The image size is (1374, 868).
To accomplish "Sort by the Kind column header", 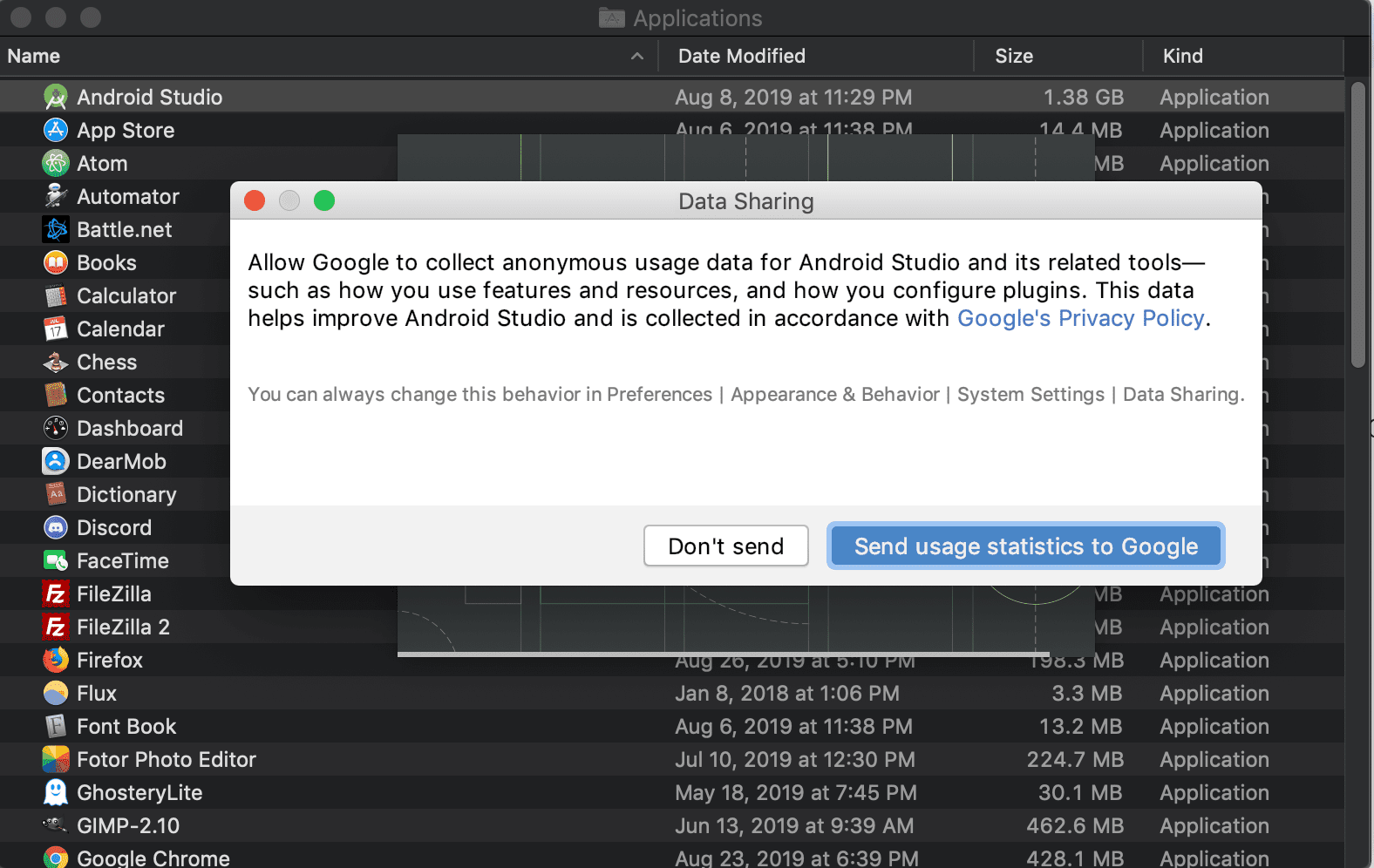I will pos(1183,56).
